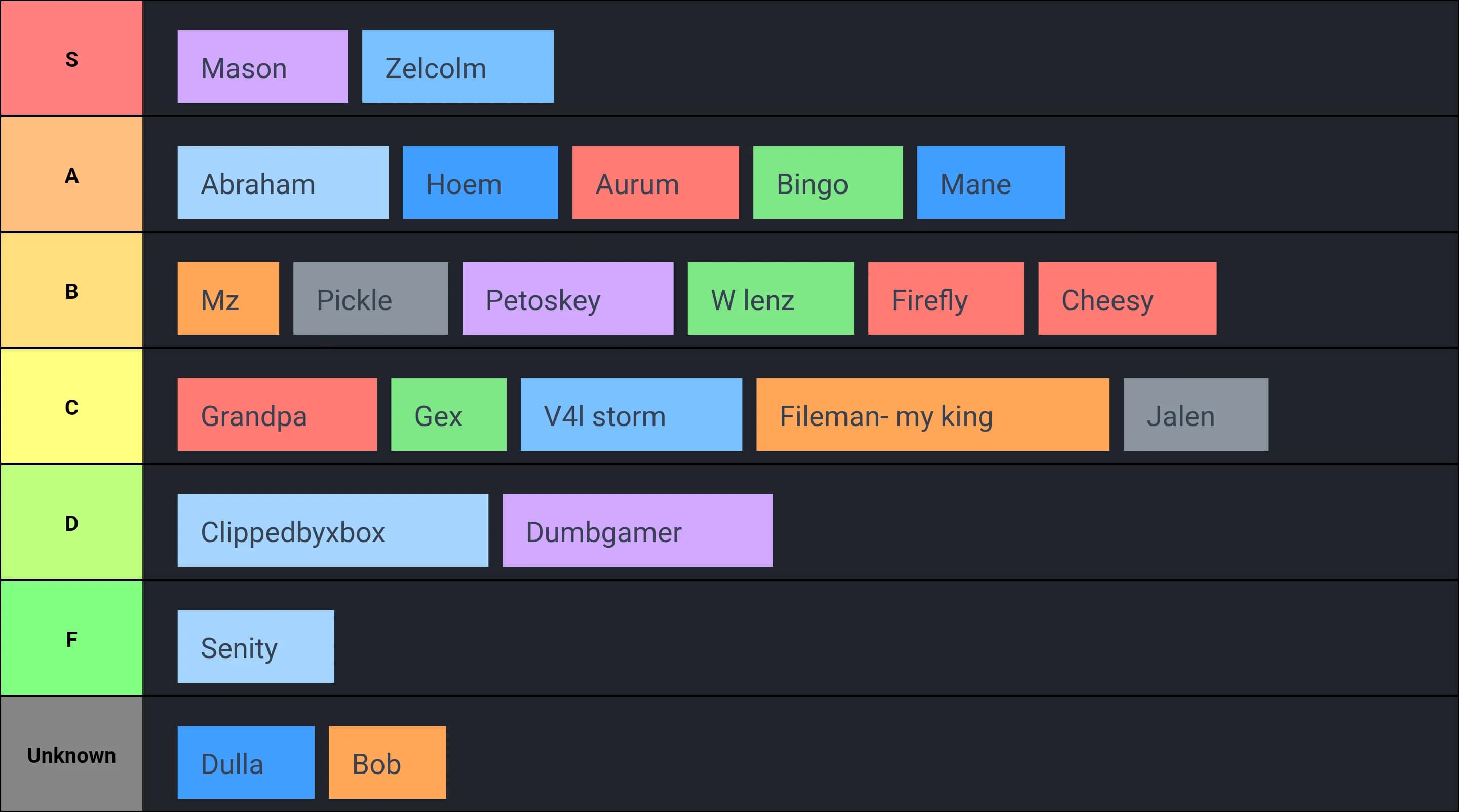The width and height of the screenshot is (1459, 812).
Task: Click the Dumbgamer tile in D tier
Action: [637, 530]
